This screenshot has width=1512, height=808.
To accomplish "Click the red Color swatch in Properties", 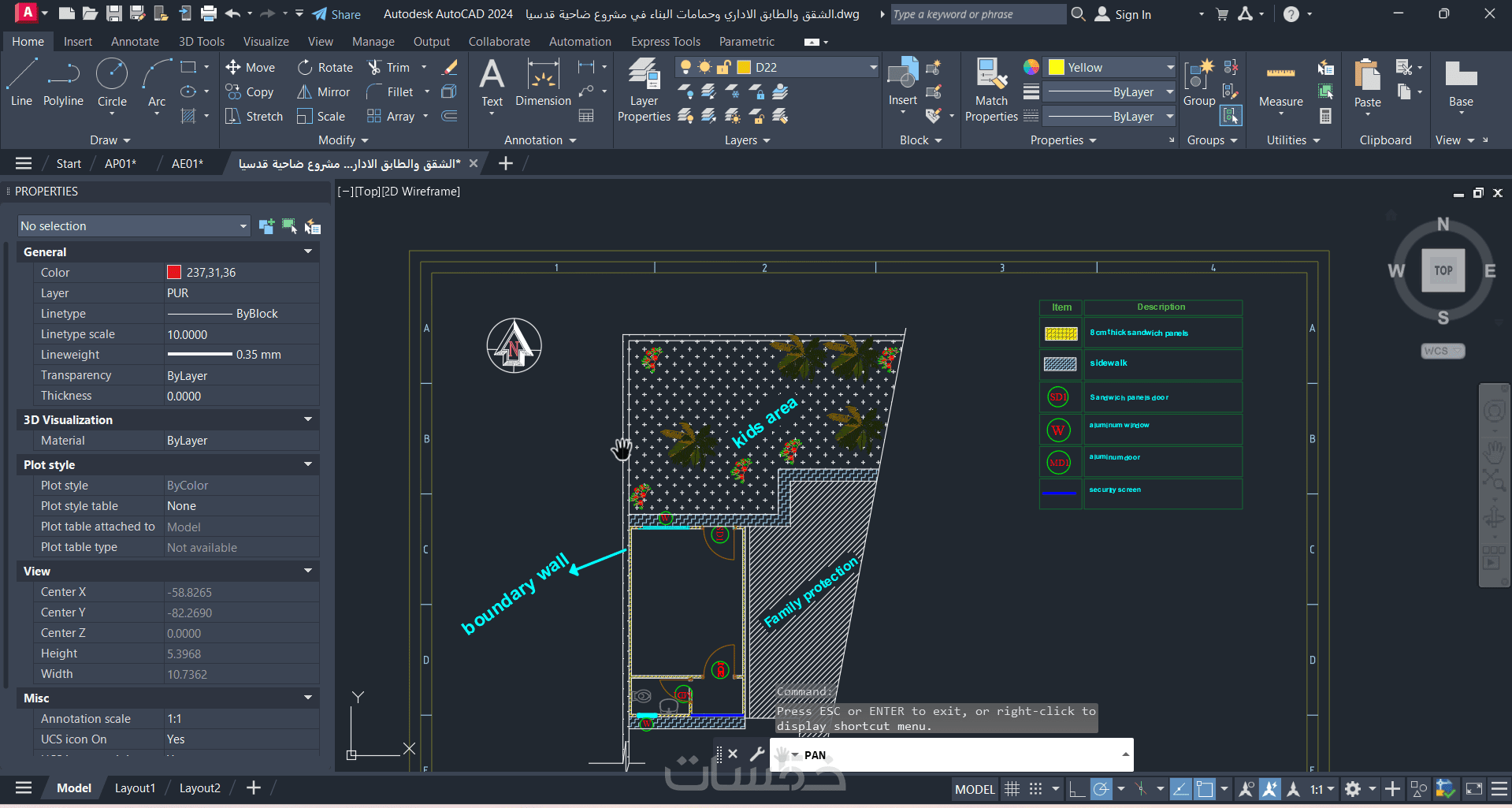I will (x=174, y=273).
